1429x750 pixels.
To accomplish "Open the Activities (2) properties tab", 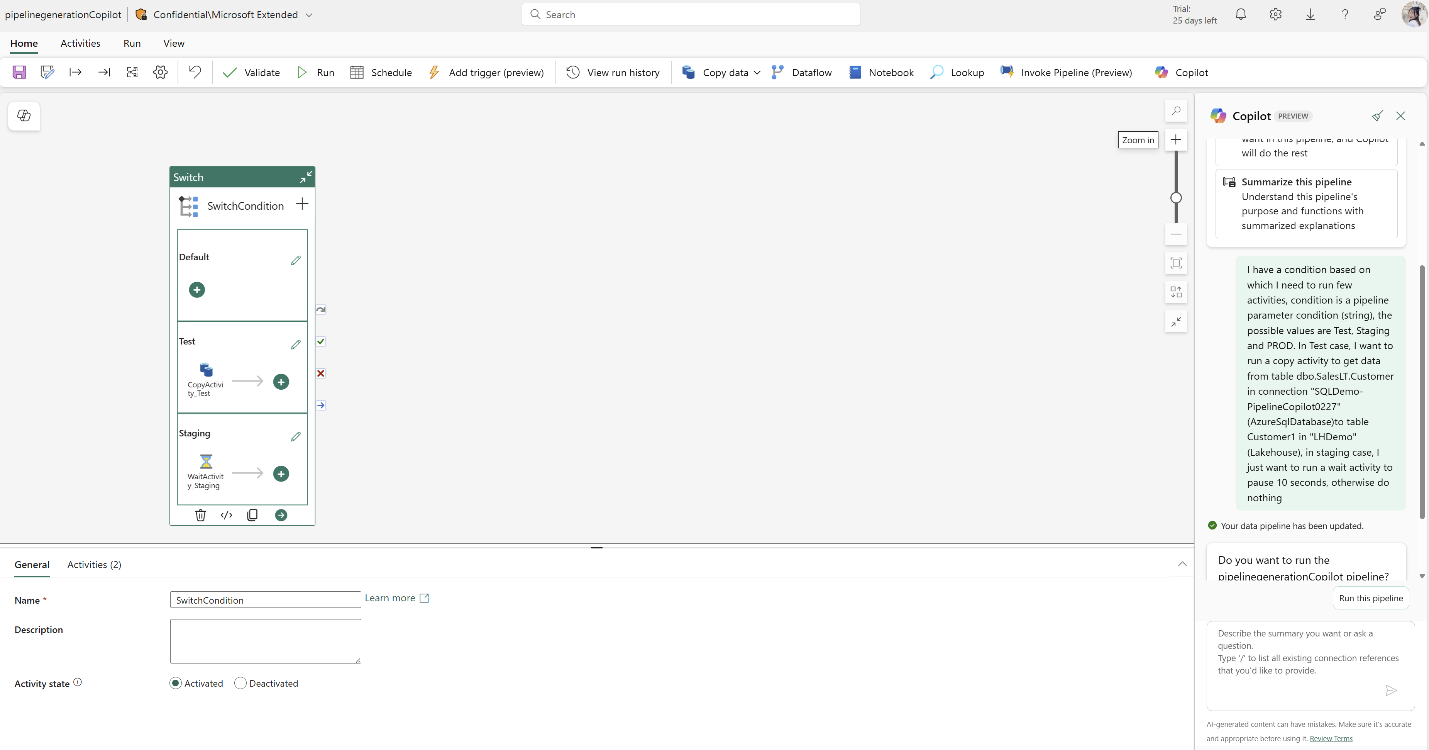I will click(x=94, y=565).
